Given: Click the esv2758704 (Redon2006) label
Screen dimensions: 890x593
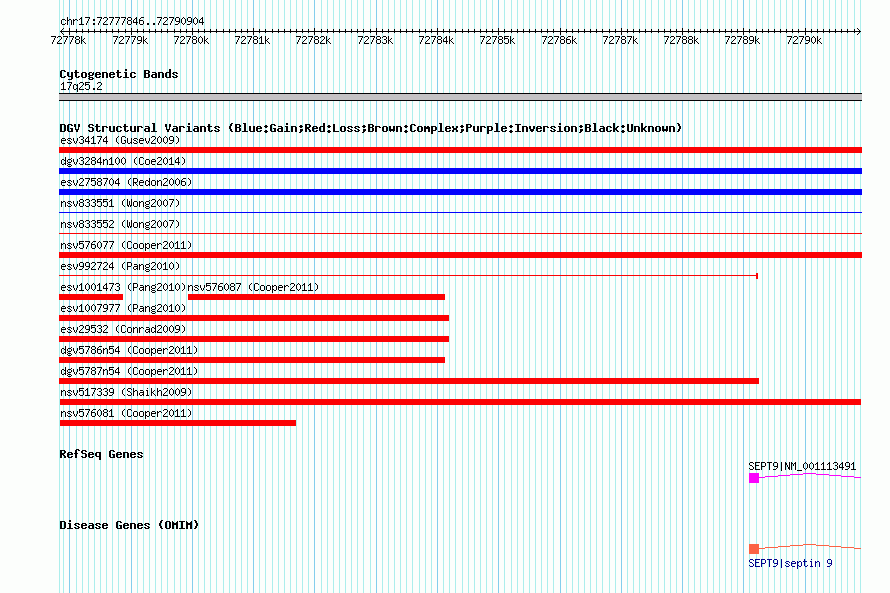Looking at the screenshot, I should pyautogui.click(x=126, y=182).
